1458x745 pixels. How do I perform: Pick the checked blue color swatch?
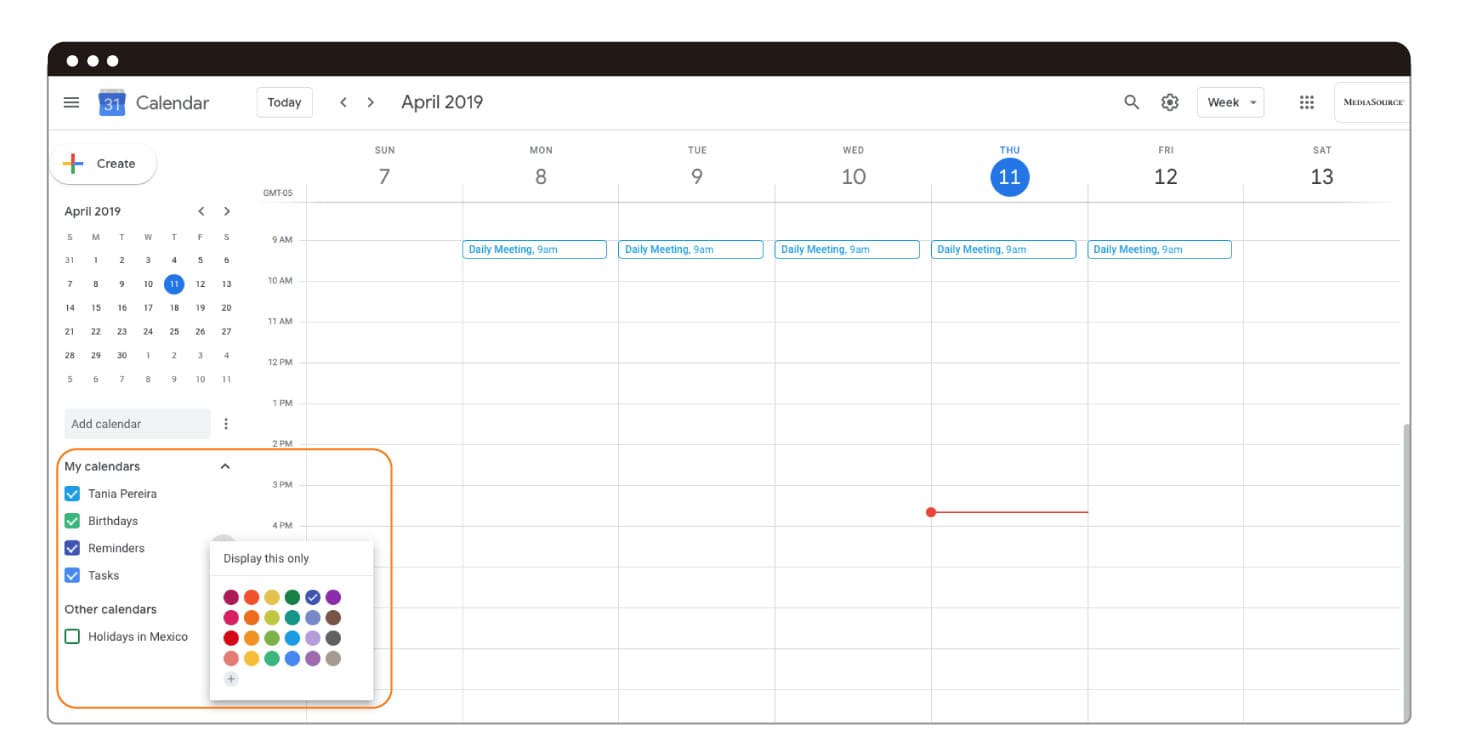click(312, 597)
